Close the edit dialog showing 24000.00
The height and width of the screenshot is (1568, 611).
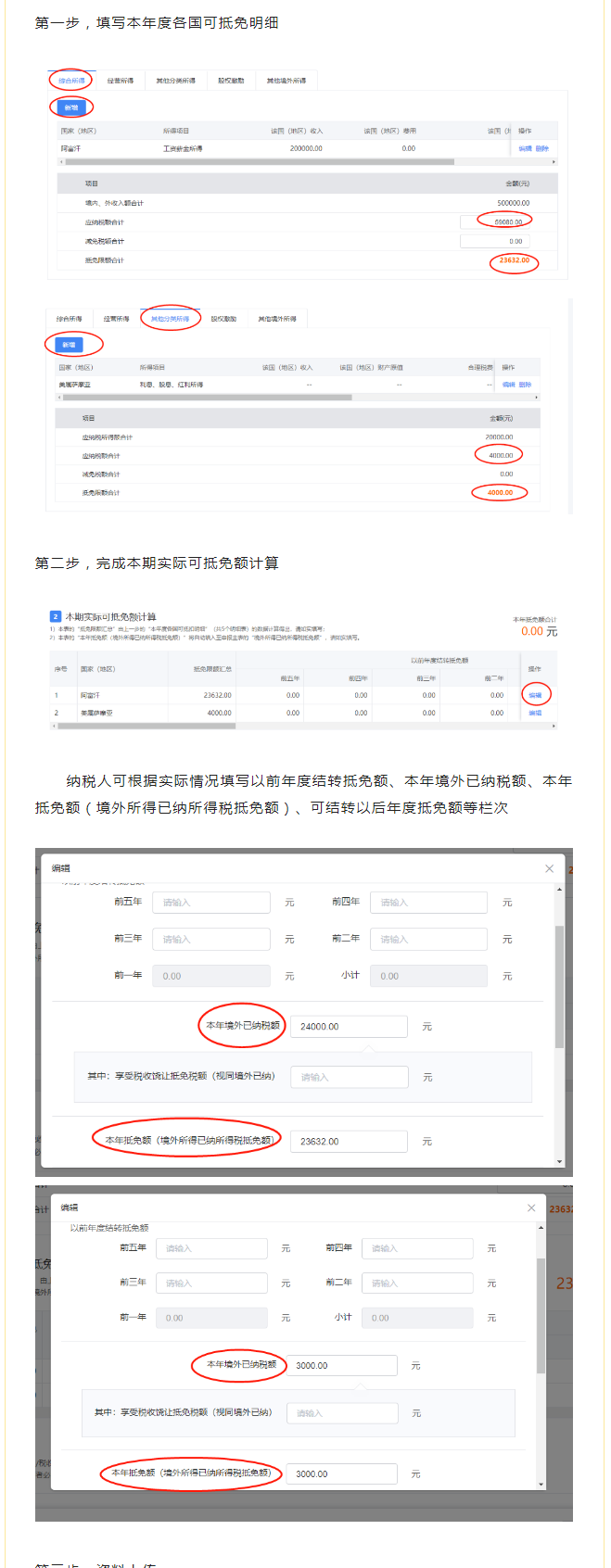[549, 868]
